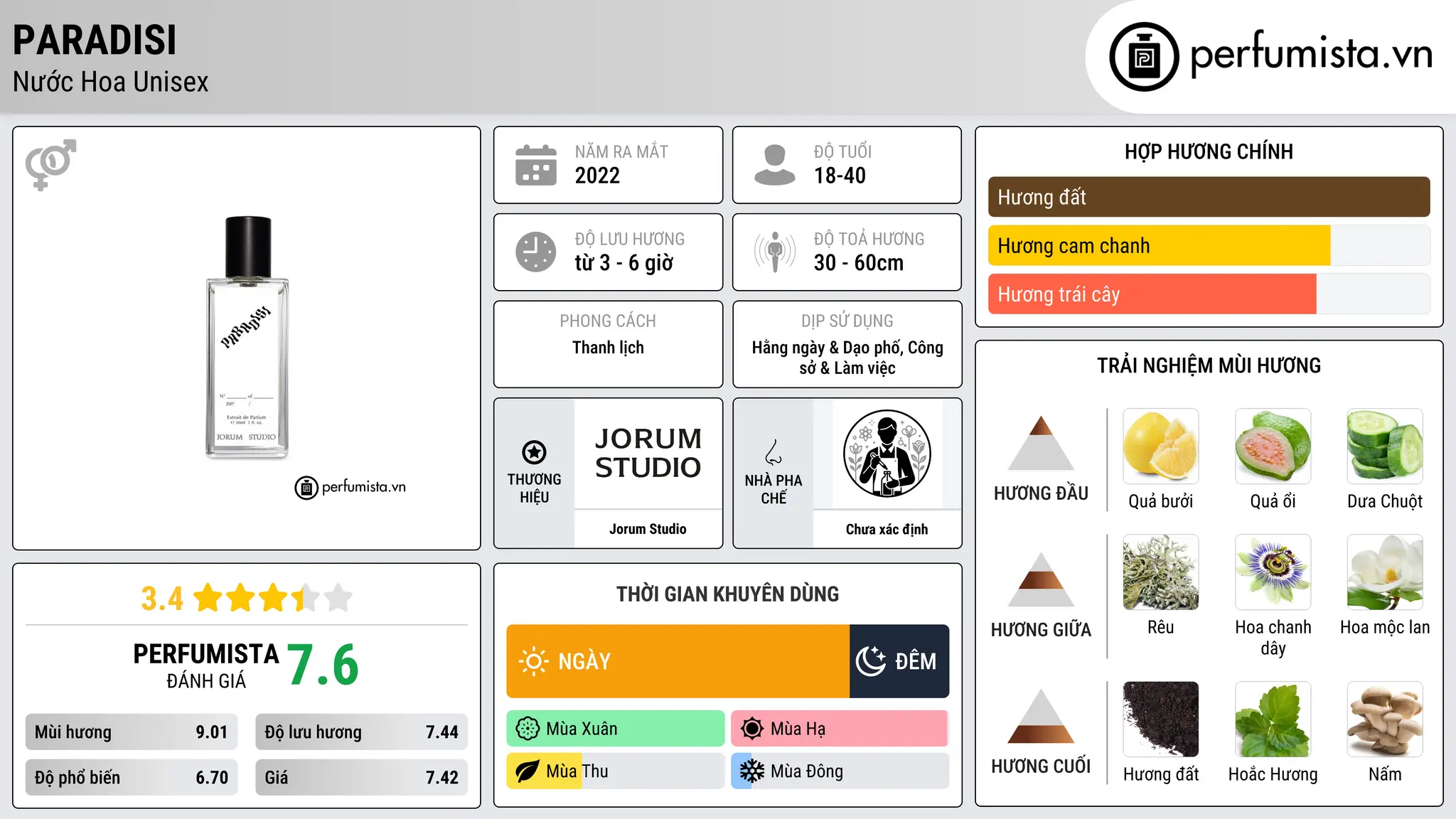Click the Paradisi perfume bottle image

pos(247,337)
